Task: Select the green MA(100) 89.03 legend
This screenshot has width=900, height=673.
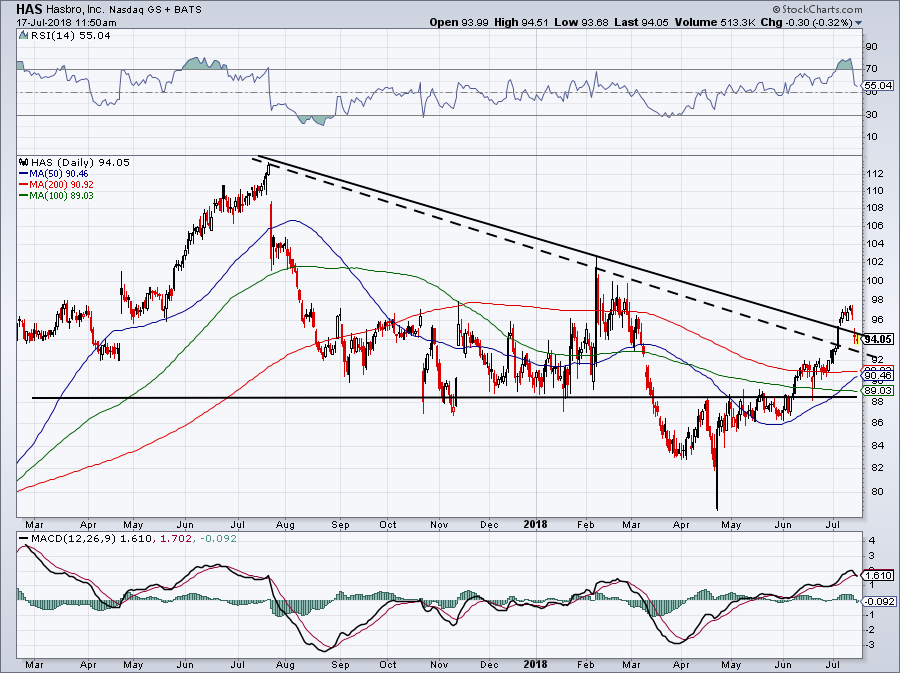Action: click(x=56, y=196)
